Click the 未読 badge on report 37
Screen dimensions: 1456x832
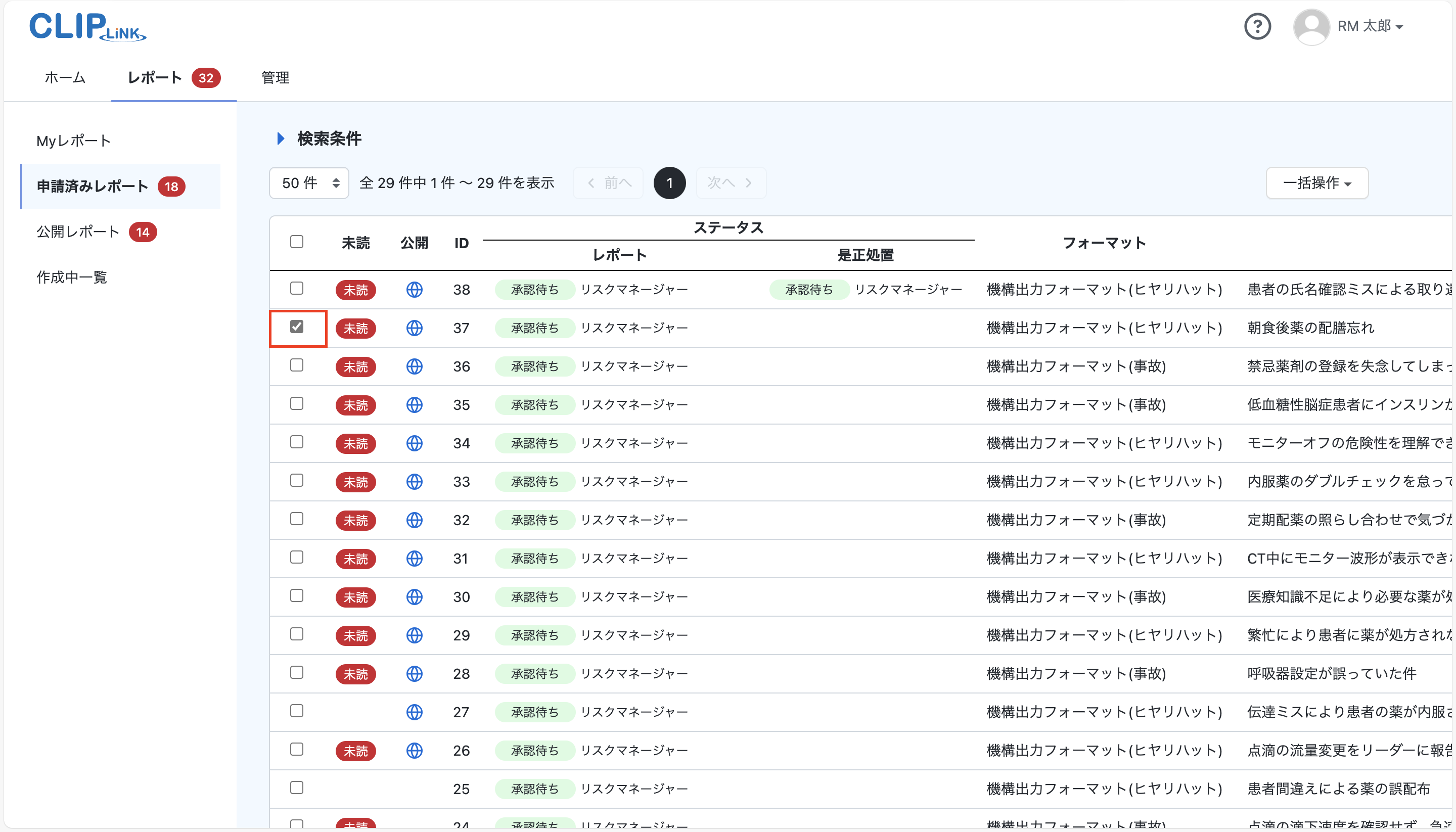coord(355,328)
